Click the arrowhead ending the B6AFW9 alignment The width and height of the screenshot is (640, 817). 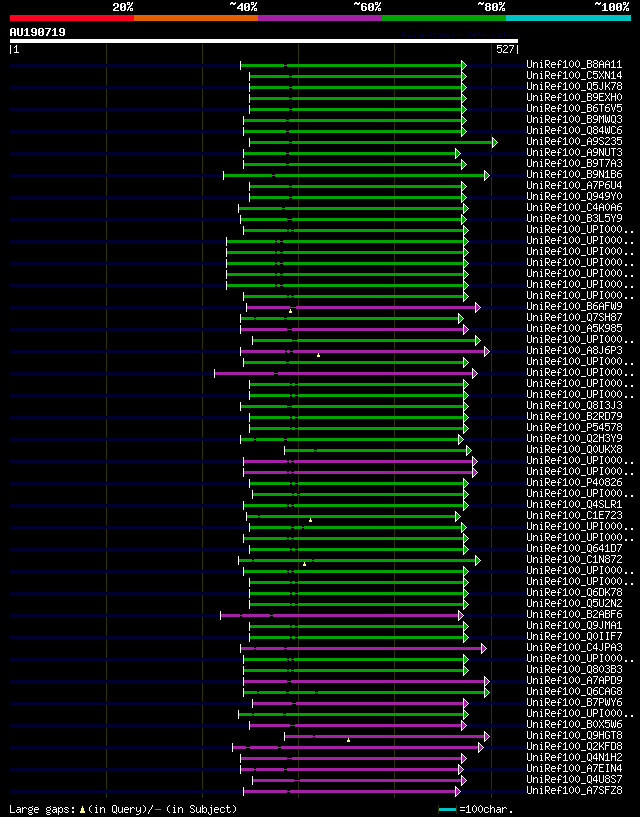pos(477,307)
